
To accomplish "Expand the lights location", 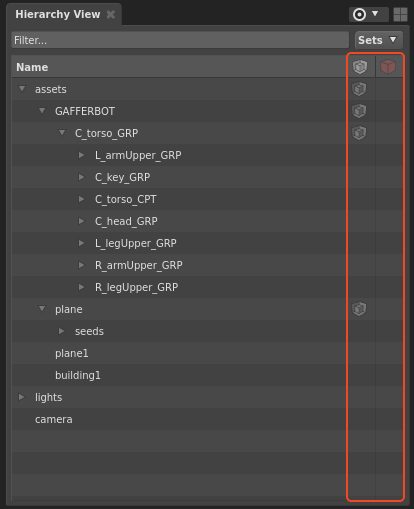I will pyautogui.click(x=21, y=397).
